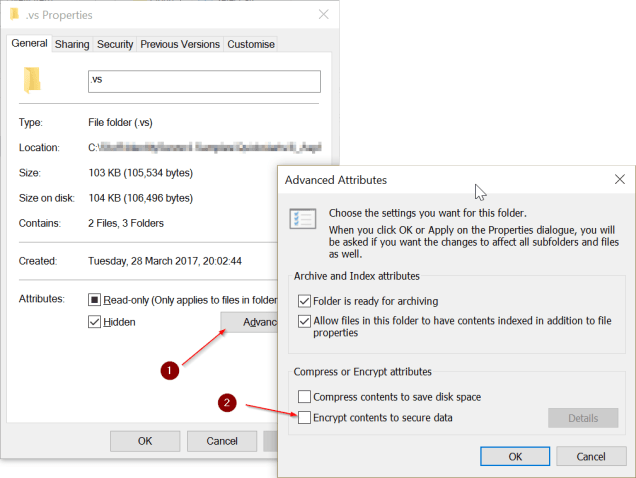Click the checklist settings icon in Advanced Attributes
Screen dimensions: 636x478
[x=303, y=219]
